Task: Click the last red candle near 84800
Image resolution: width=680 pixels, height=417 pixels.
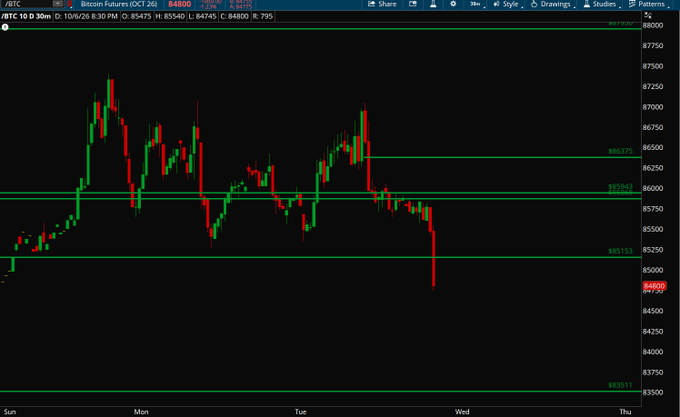Action: click(434, 259)
